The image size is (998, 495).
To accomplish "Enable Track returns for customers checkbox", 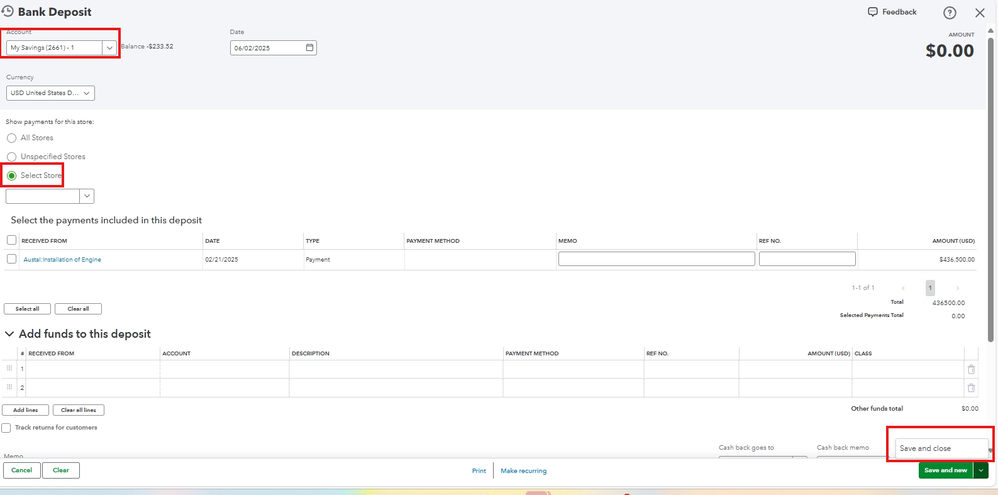I will coord(6,428).
